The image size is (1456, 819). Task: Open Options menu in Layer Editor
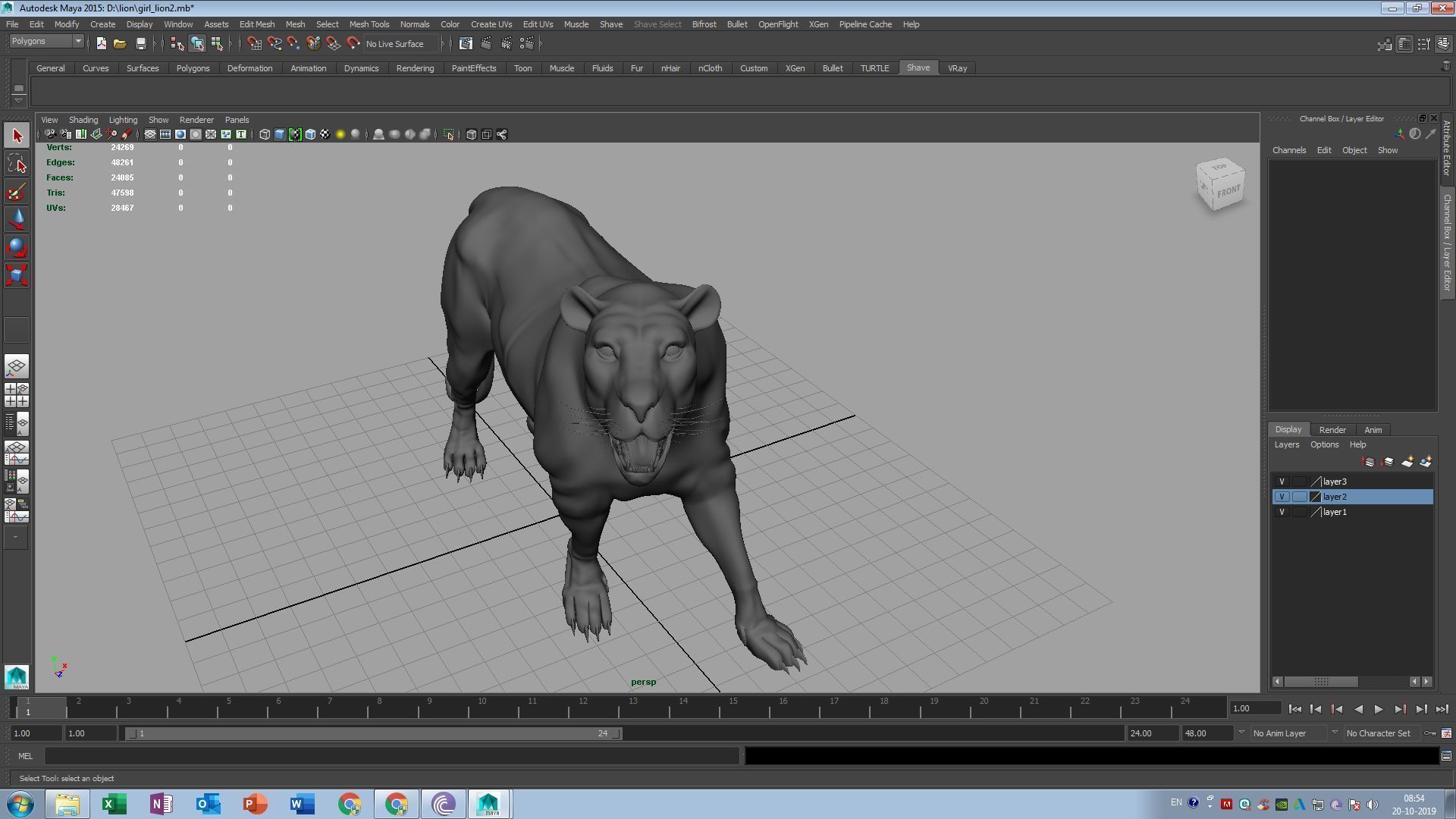(x=1324, y=445)
